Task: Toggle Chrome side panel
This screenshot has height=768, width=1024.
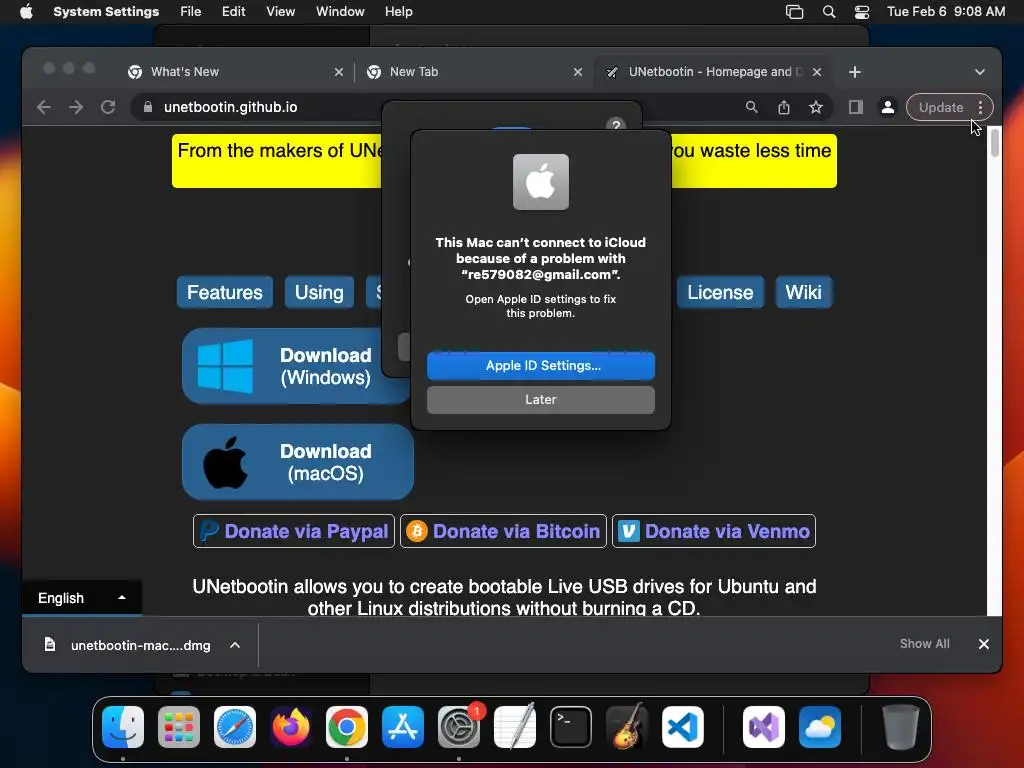Action: click(856, 107)
